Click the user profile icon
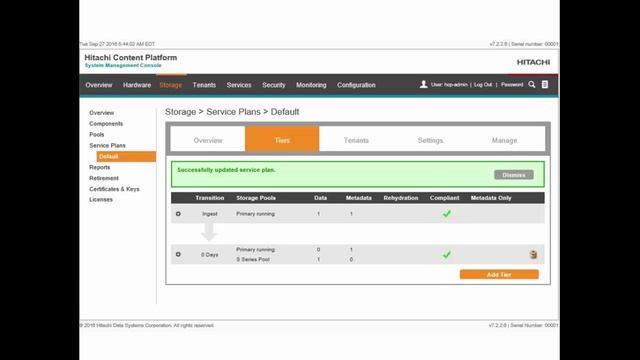The height and width of the screenshot is (360, 640). [x=424, y=84]
